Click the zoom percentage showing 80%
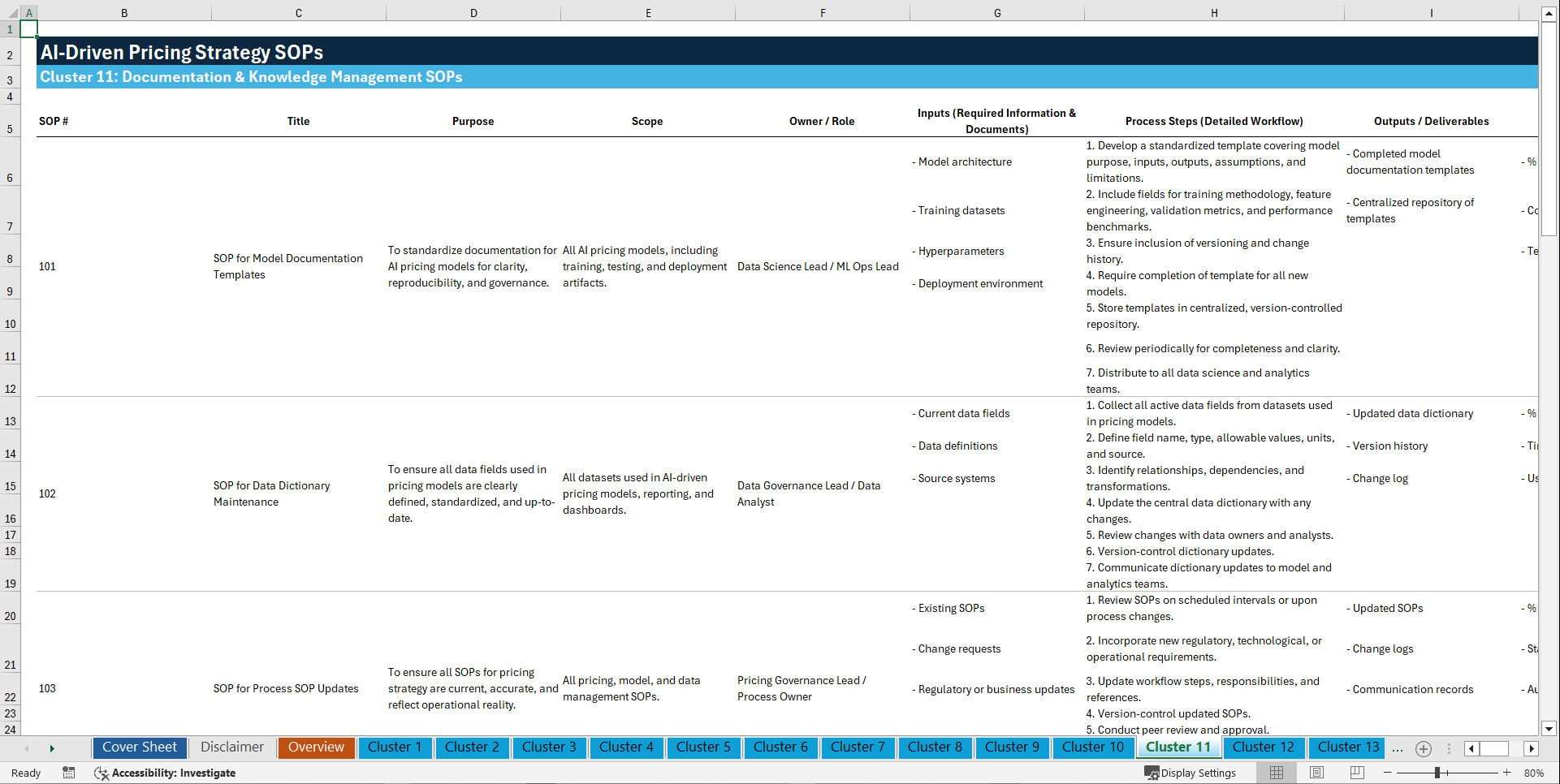 [x=1534, y=773]
